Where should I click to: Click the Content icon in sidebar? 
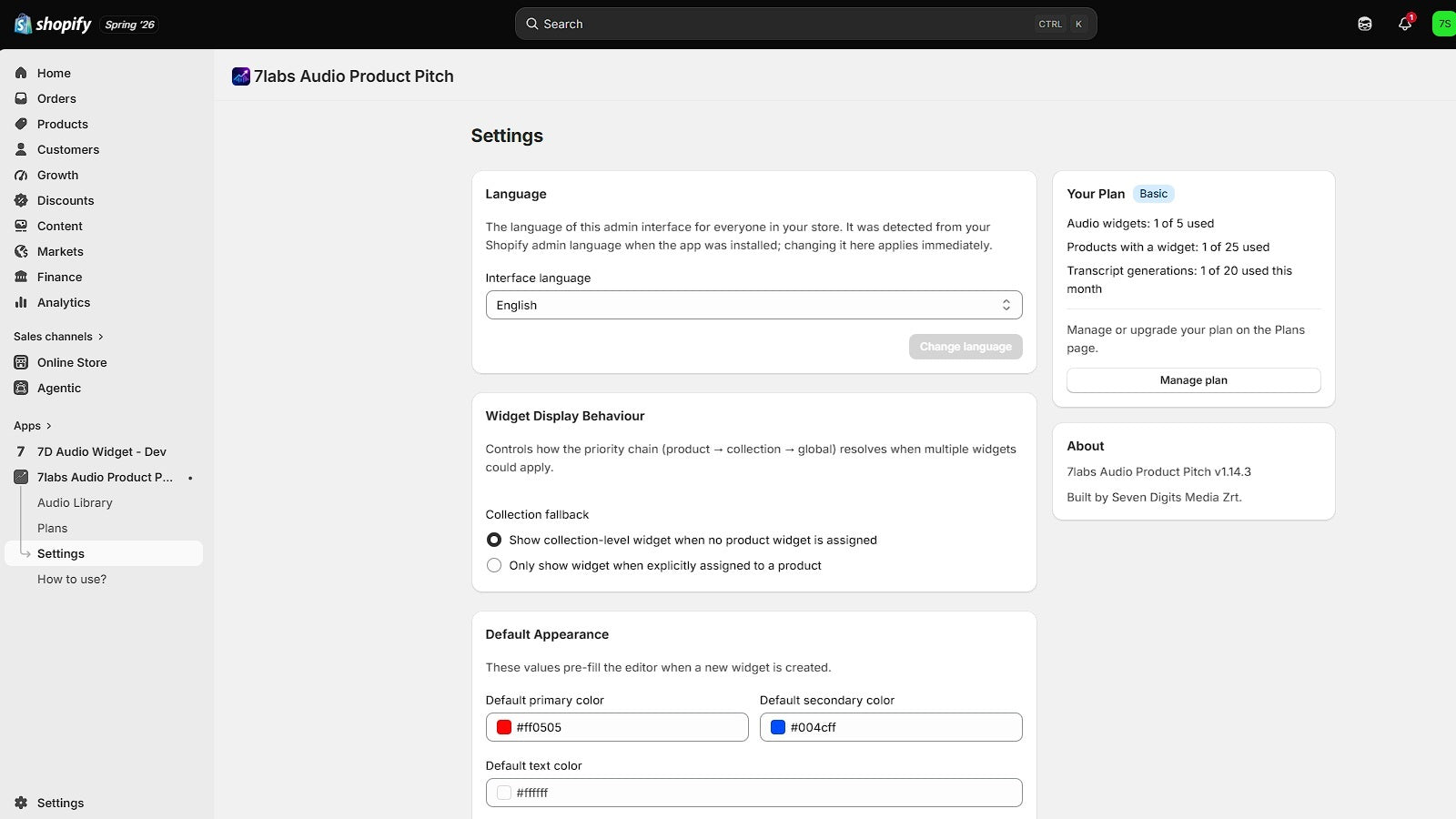pyautogui.click(x=21, y=226)
